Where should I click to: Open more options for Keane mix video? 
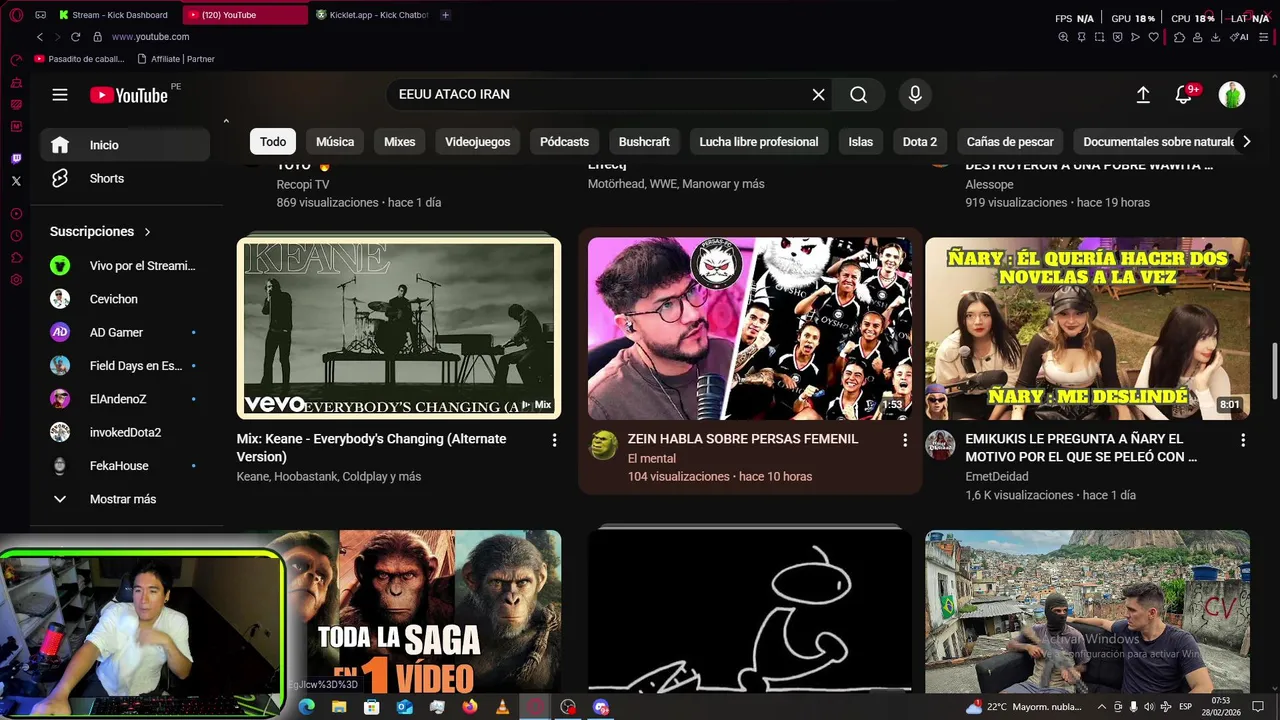pyautogui.click(x=554, y=440)
